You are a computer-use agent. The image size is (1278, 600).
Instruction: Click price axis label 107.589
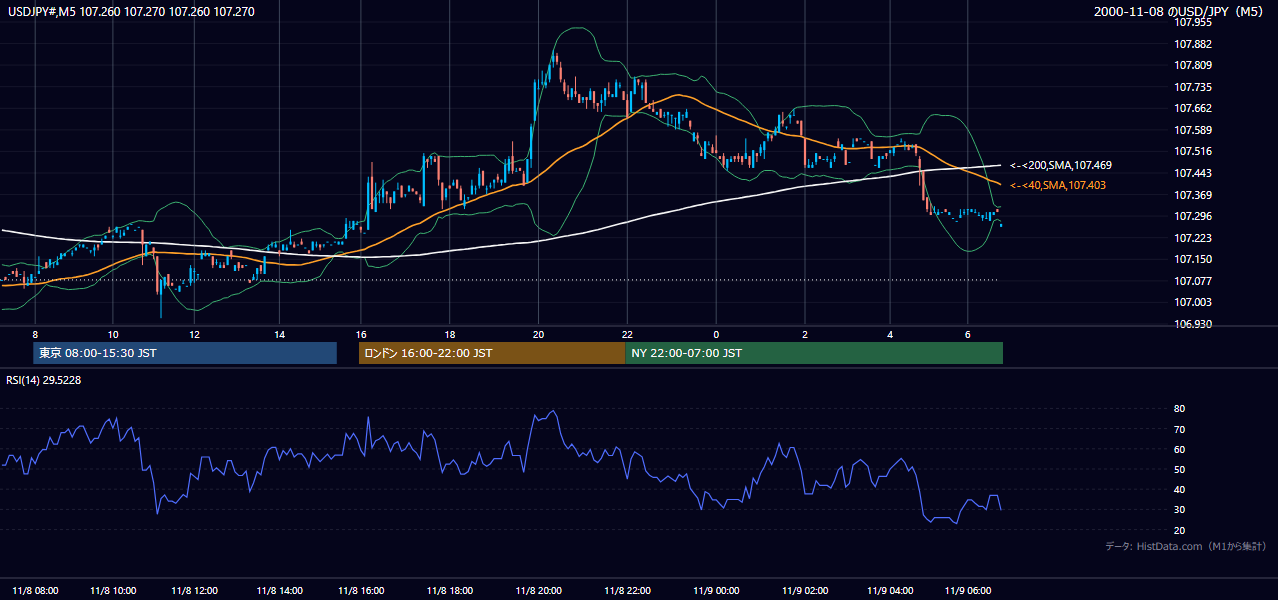point(1193,130)
